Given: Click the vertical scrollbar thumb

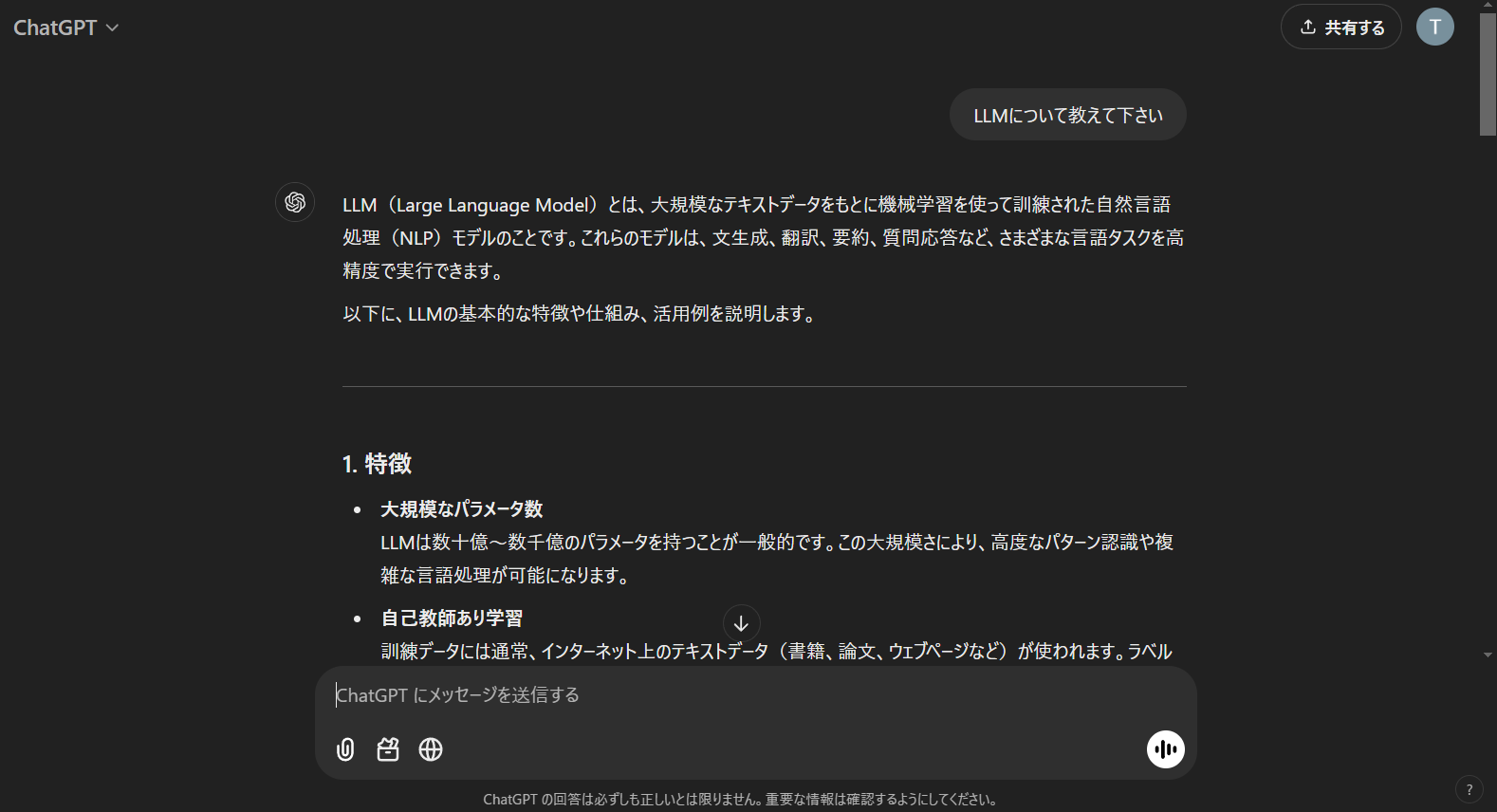Looking at the screenshot, I should coord(1488,74).
